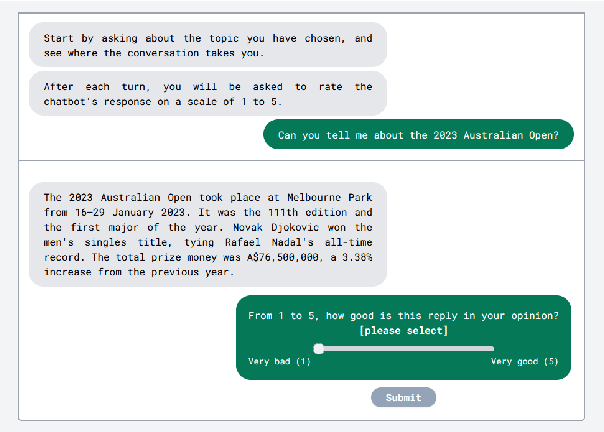Click the 'Very bad (1)' label
This screenshot has height=432, width=604.
(x=279, y=361)
